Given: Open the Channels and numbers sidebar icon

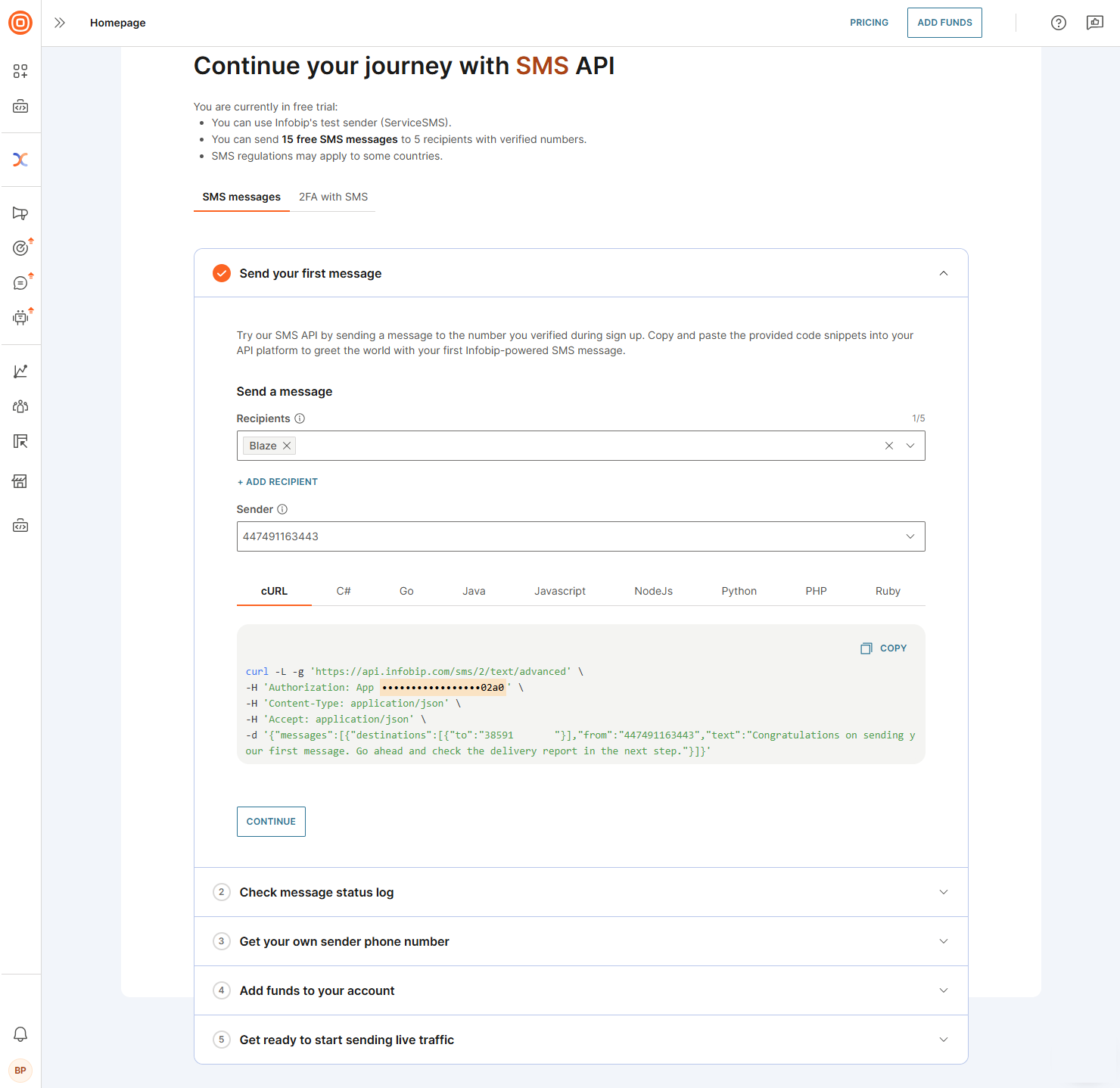Looking at the screenshot, I should pyautogui.click(x=20, y=441).
